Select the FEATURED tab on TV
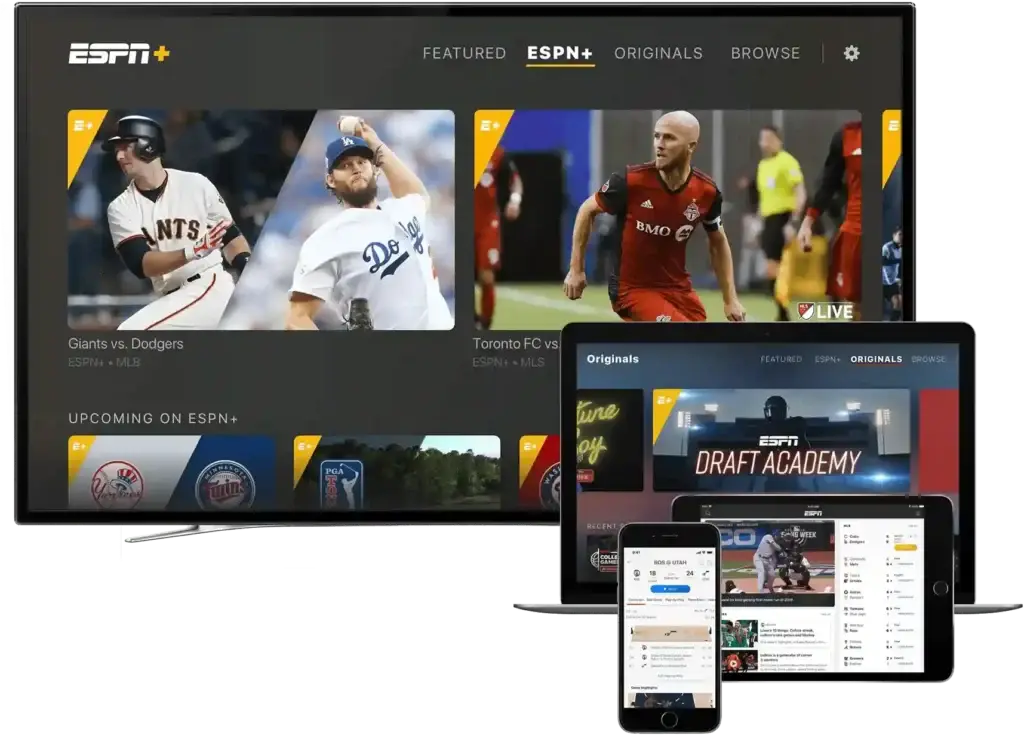This screenshot has width=1024, height=735. tap(464, 53)
